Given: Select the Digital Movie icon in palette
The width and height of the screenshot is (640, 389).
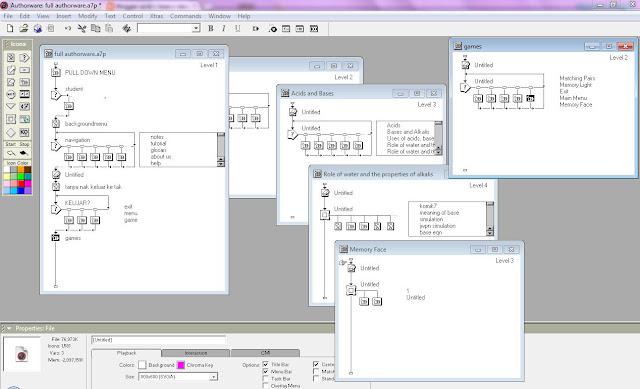Looking at the screenshot, I should click(24, 94).
